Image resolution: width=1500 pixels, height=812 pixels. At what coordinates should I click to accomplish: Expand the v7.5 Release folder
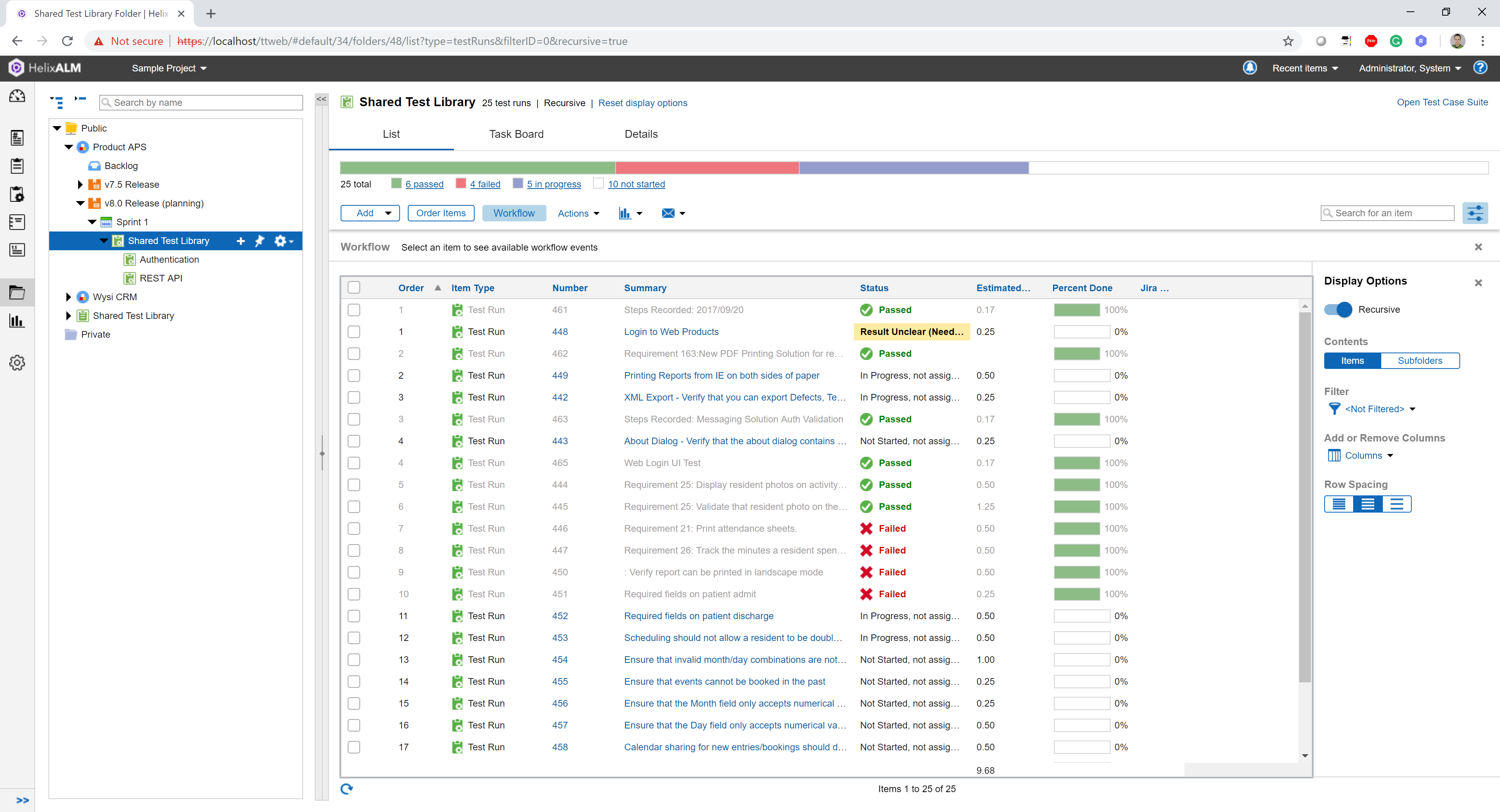tap(80, 185)
